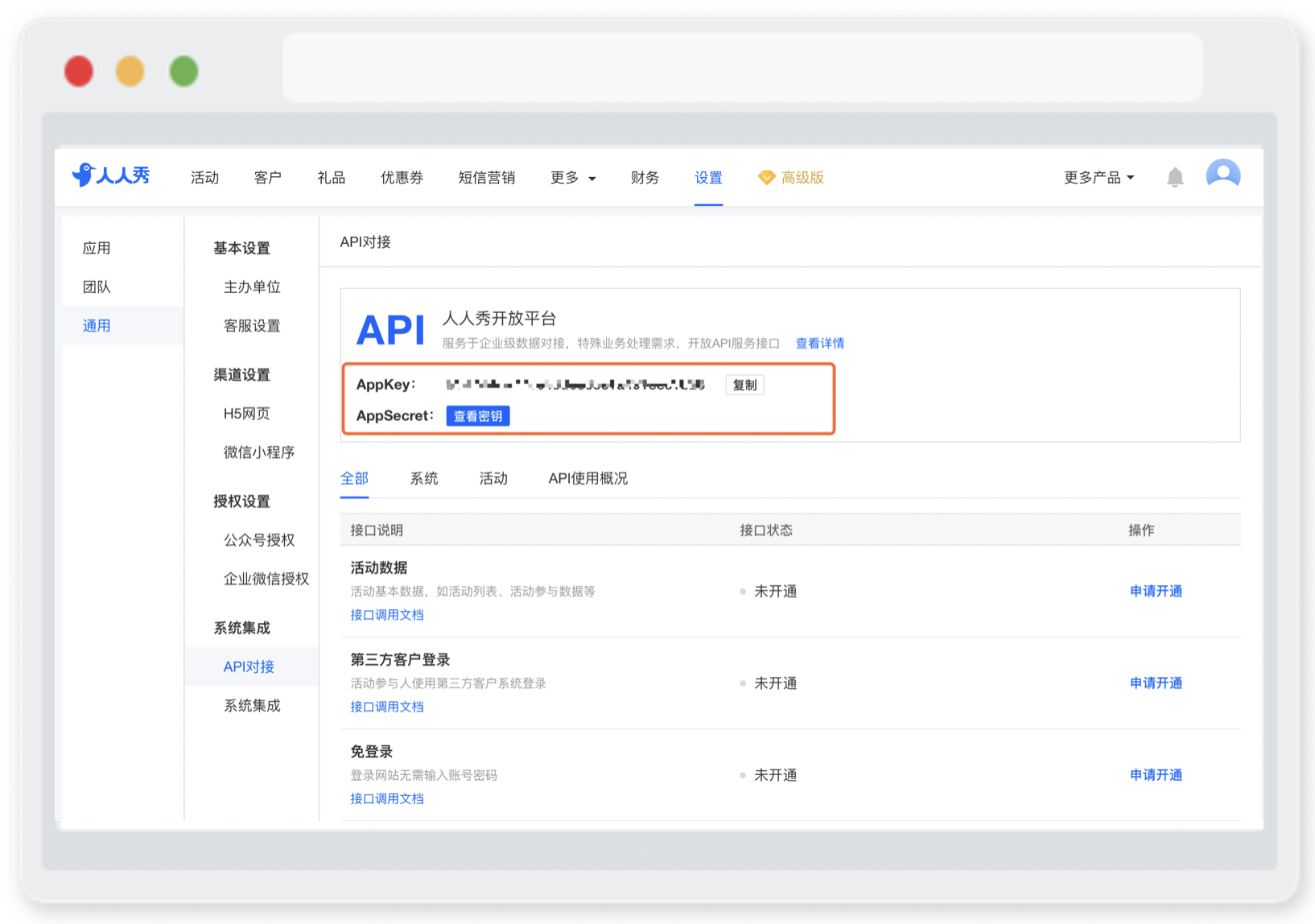Select the 设置 top menu
This screenshot has height=924, width=1315.
pos(708,178)
